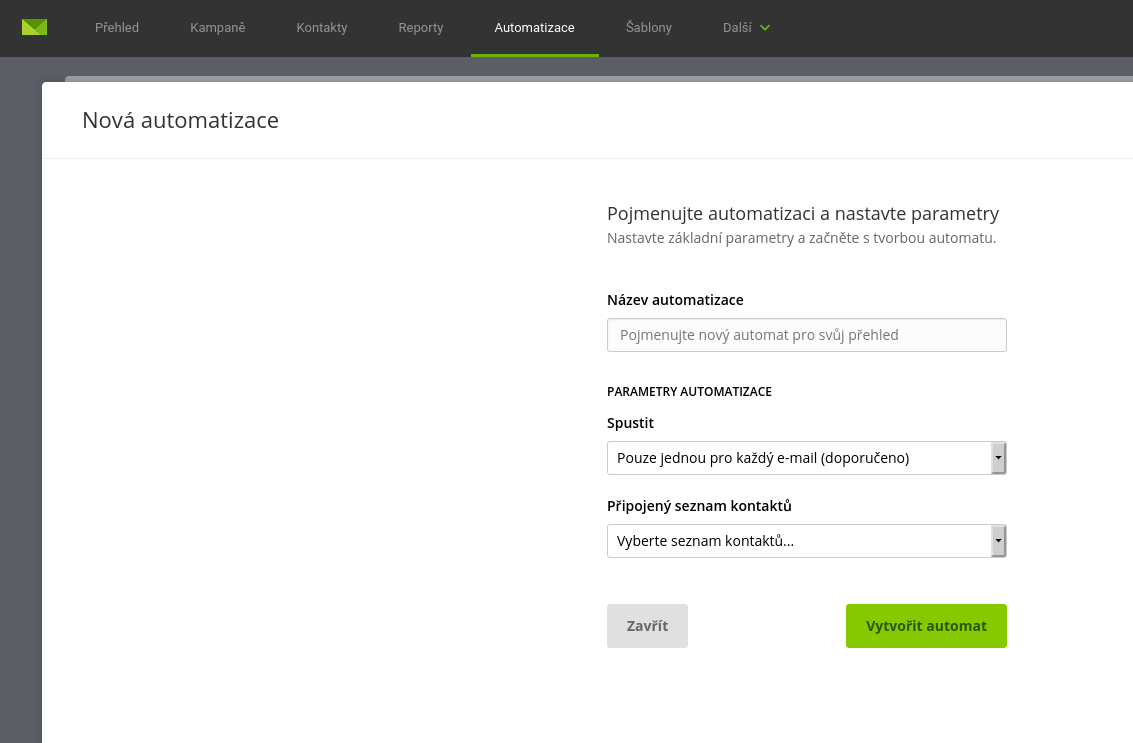Select the Automatizace tab
The image size is (1133, 743).
pyautogui.click(x=535, y=27)
